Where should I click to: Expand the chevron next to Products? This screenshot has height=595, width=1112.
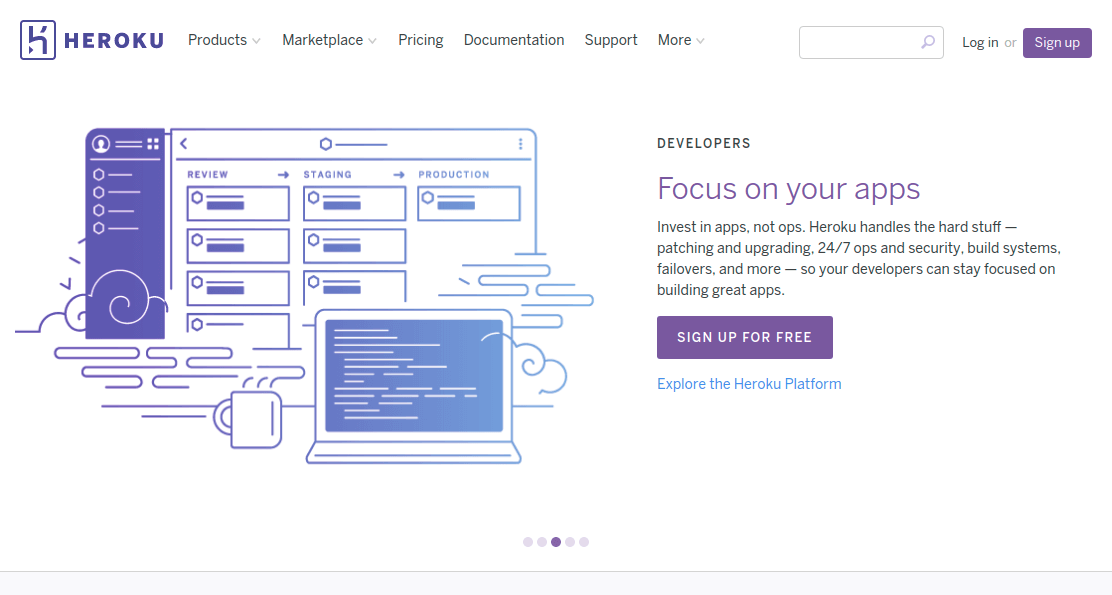tap(257, 41)
